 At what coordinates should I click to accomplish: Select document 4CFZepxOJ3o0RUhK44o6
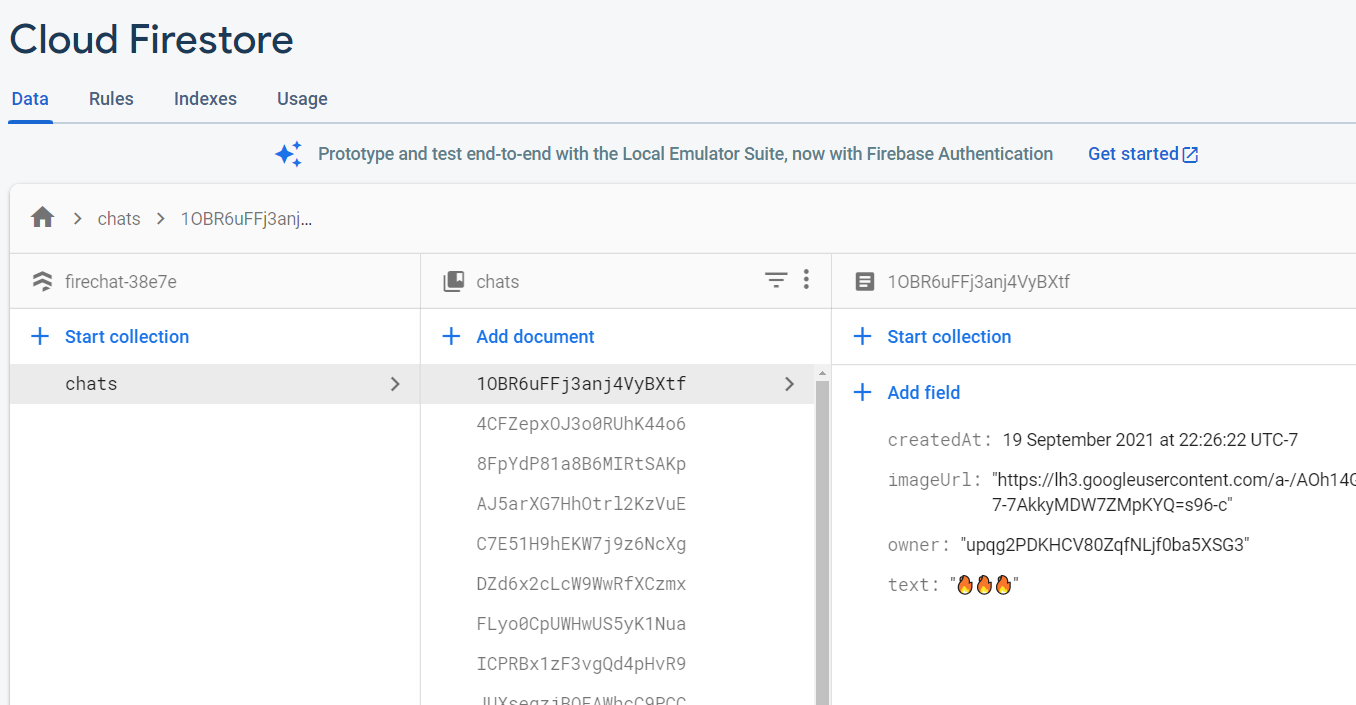click(x=580, y=423)
